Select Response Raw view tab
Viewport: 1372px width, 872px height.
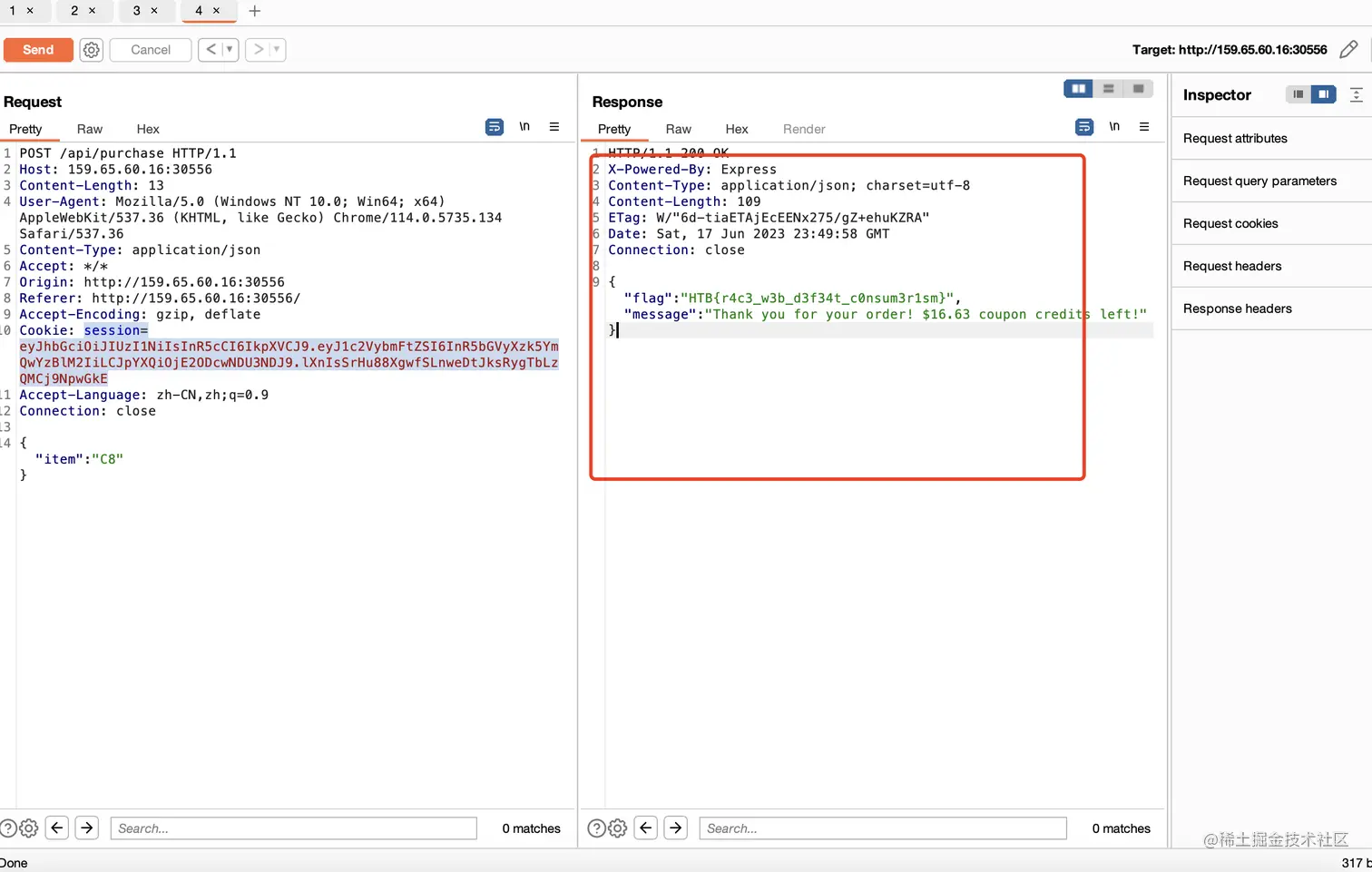click(678, 129)
